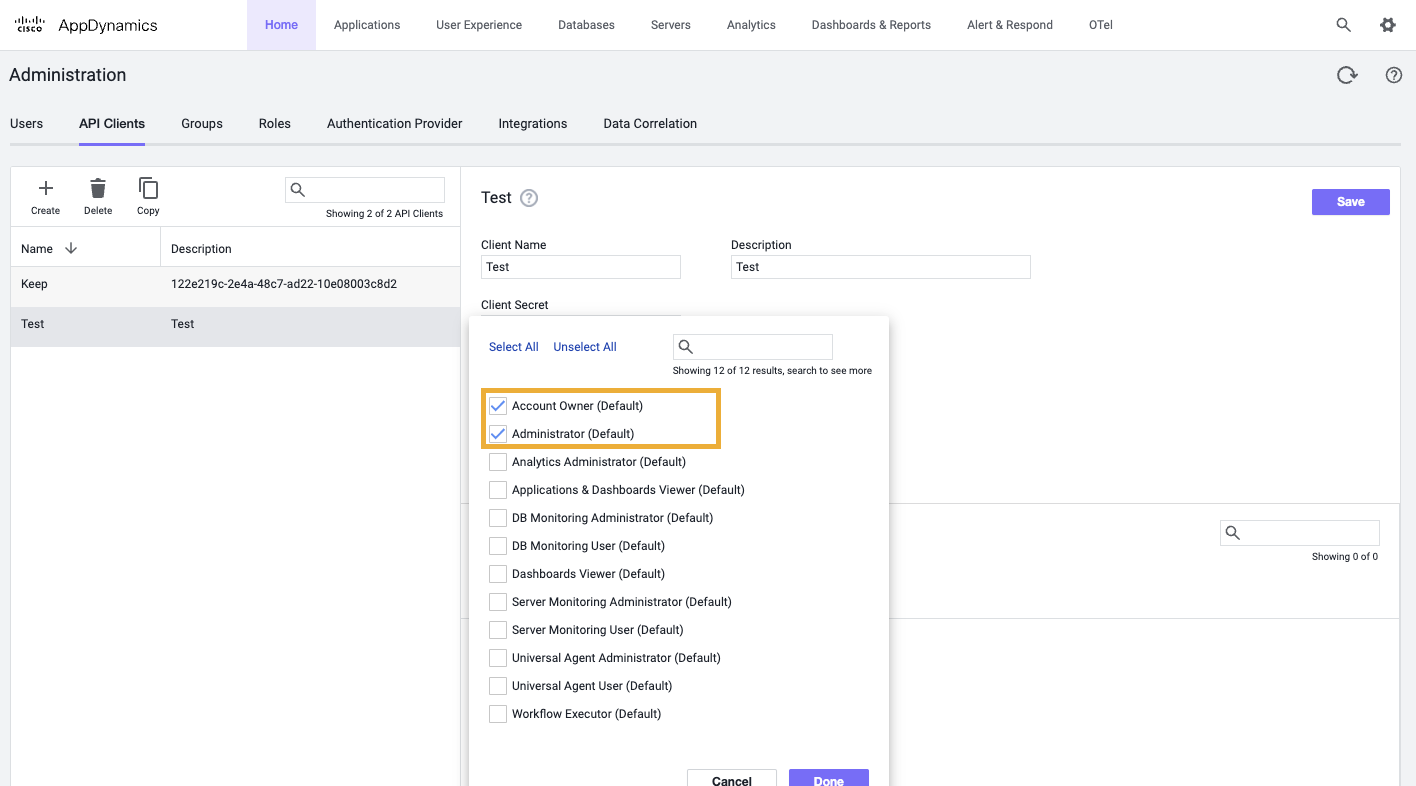This screenshot has height=786, width=1416.
Task: Click the Client Name input field
Action: coord(581,267)
